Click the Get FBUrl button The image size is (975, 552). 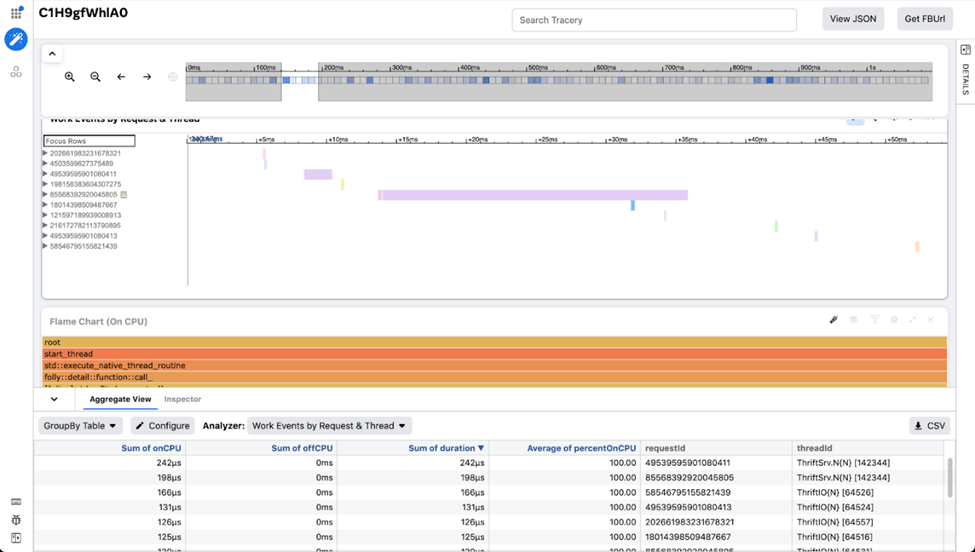(924, 19)
